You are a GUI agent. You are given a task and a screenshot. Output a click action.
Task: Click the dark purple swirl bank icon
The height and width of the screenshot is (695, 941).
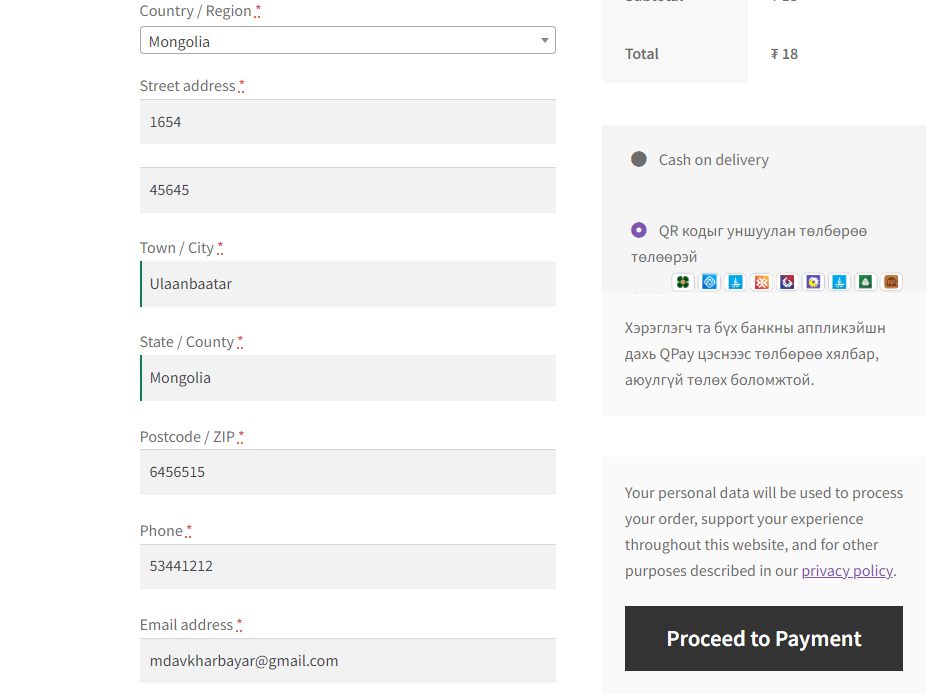coord(787,282)
